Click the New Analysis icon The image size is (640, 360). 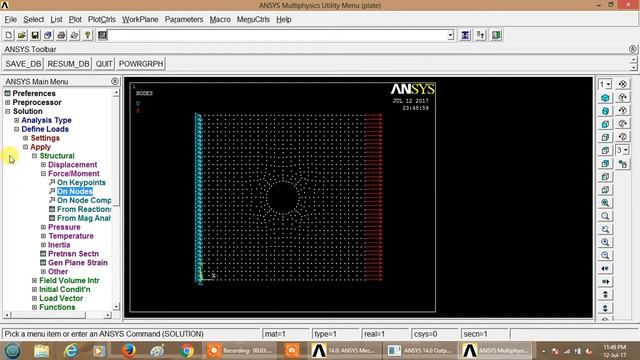point(9,35)
